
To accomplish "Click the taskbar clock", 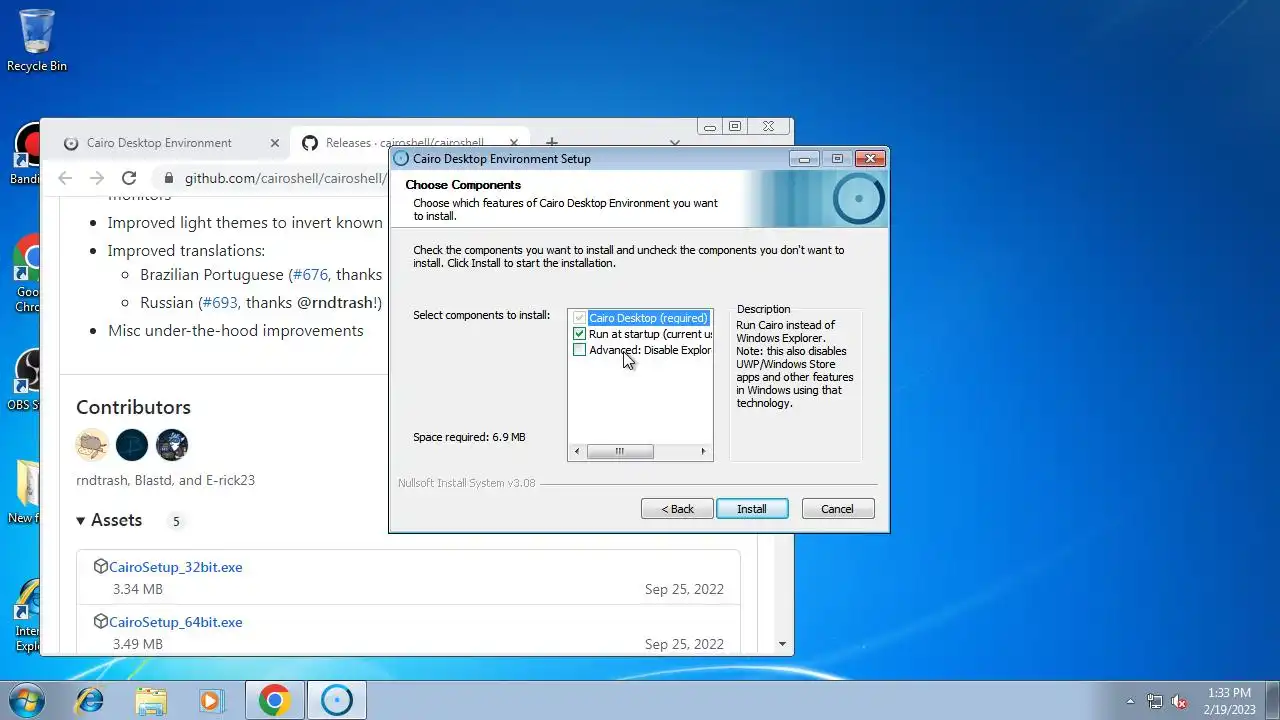I will coord(1230,700).
